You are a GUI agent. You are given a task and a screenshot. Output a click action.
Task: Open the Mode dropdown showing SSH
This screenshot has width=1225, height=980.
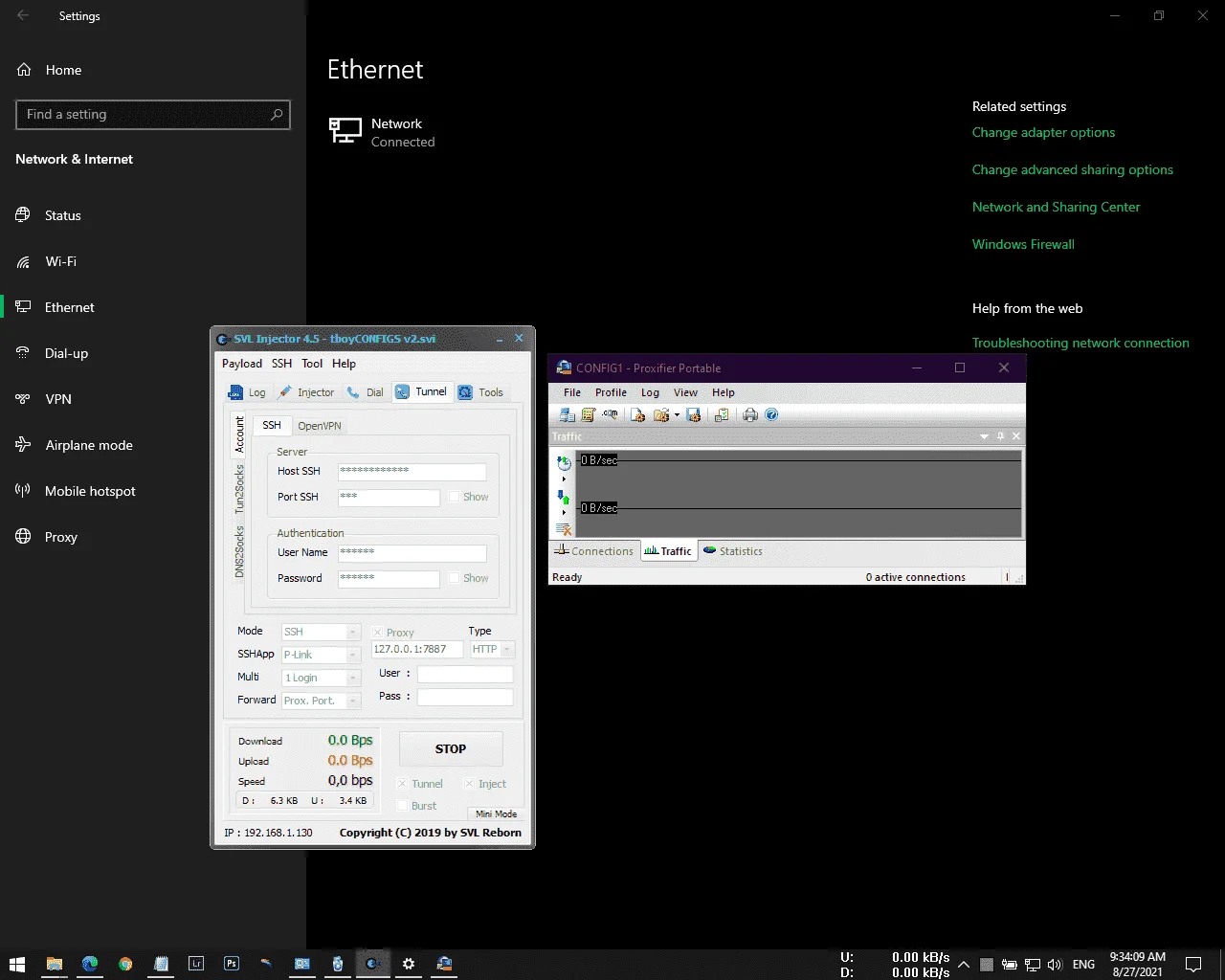pyautogui.click(x=320, y=632)
